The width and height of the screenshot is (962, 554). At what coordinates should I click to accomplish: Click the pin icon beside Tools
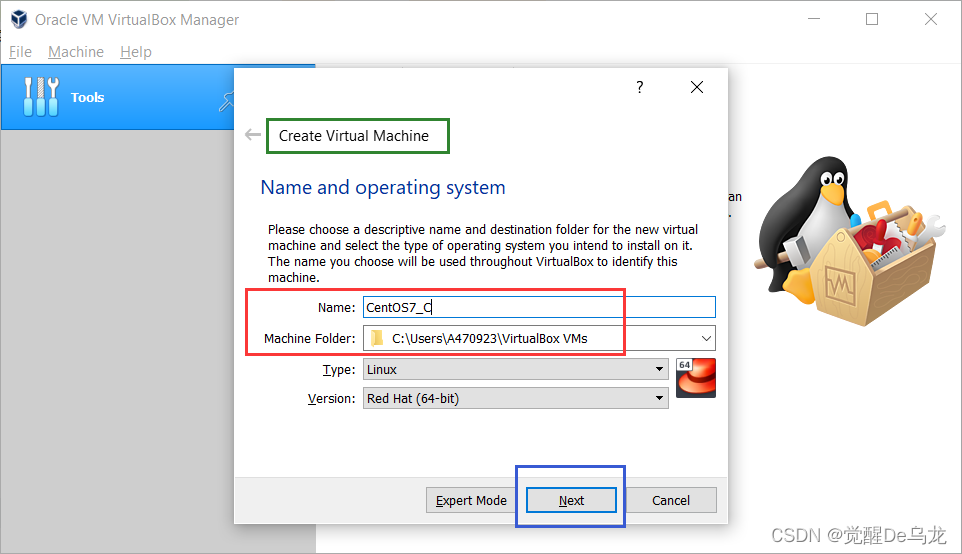(226, 101)
